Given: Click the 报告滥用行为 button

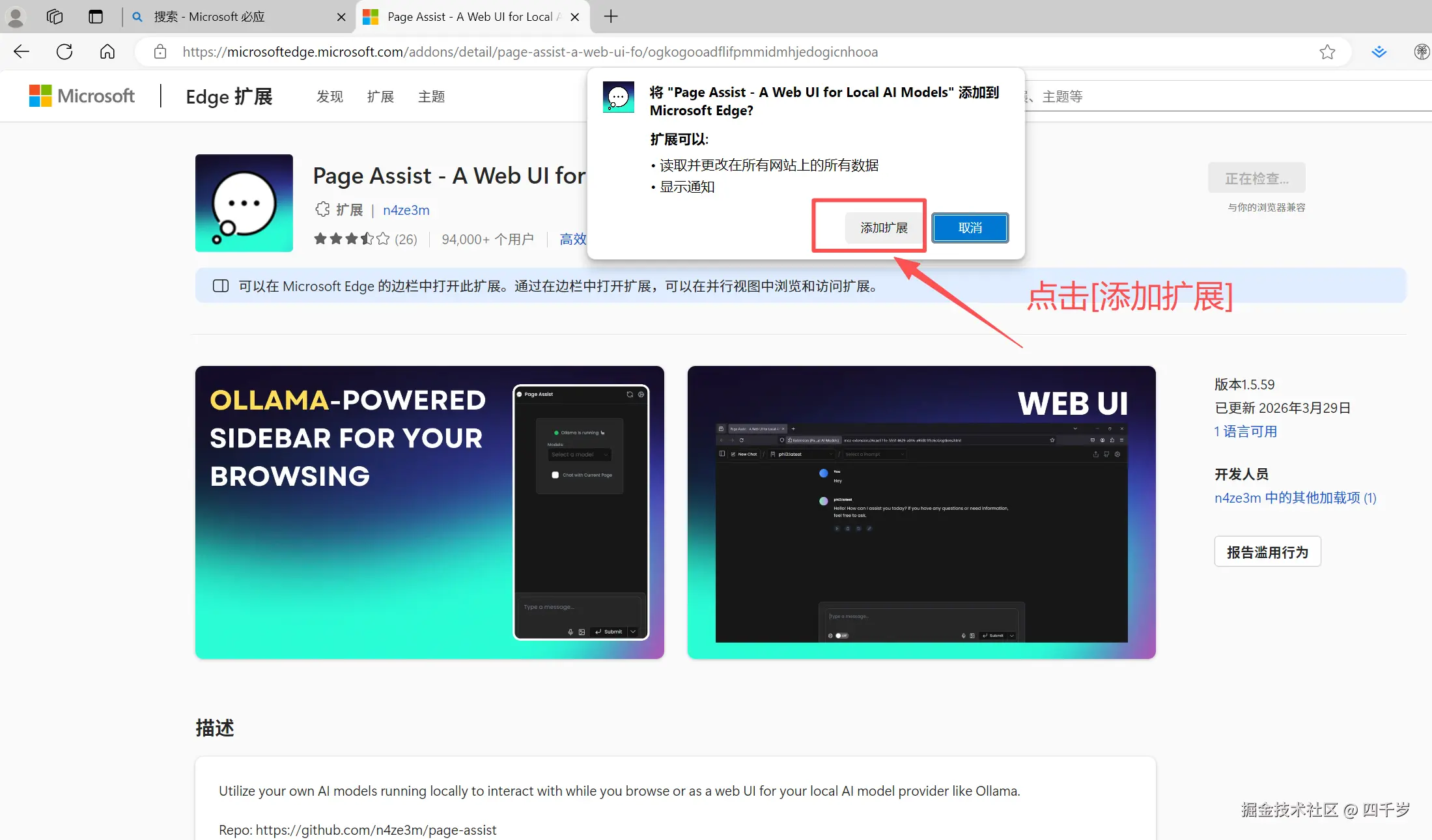Looking at the screenshot, I should tap(1267, 552).
